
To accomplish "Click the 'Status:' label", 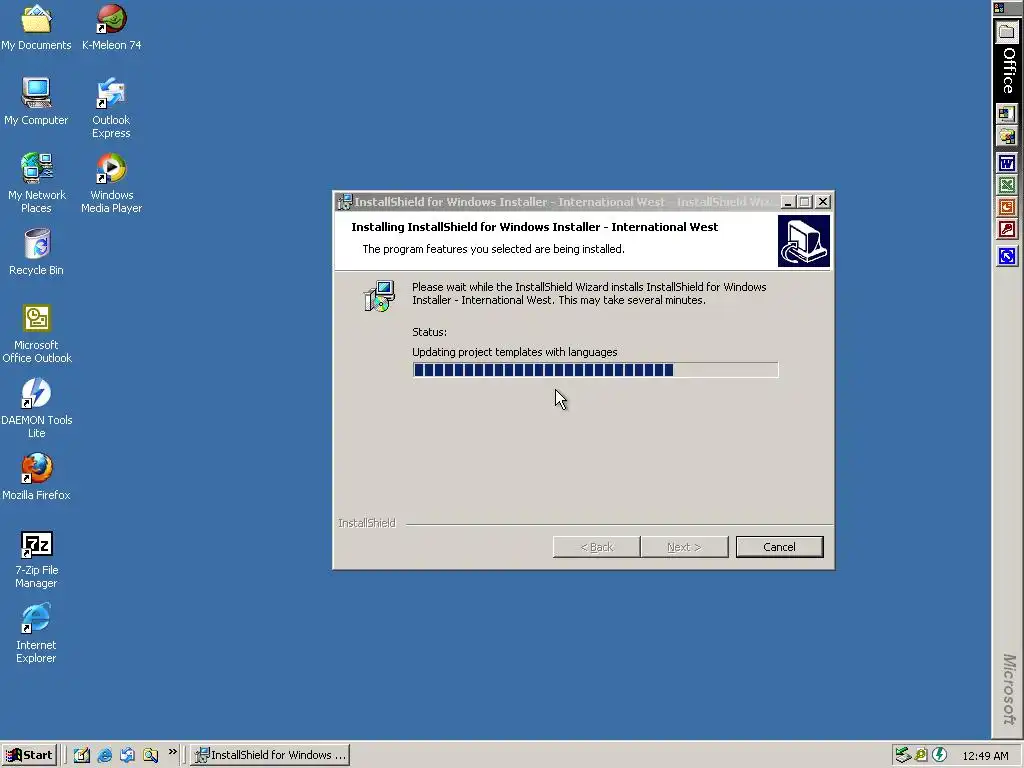I will pyautogui.click(x=430, y=332).
